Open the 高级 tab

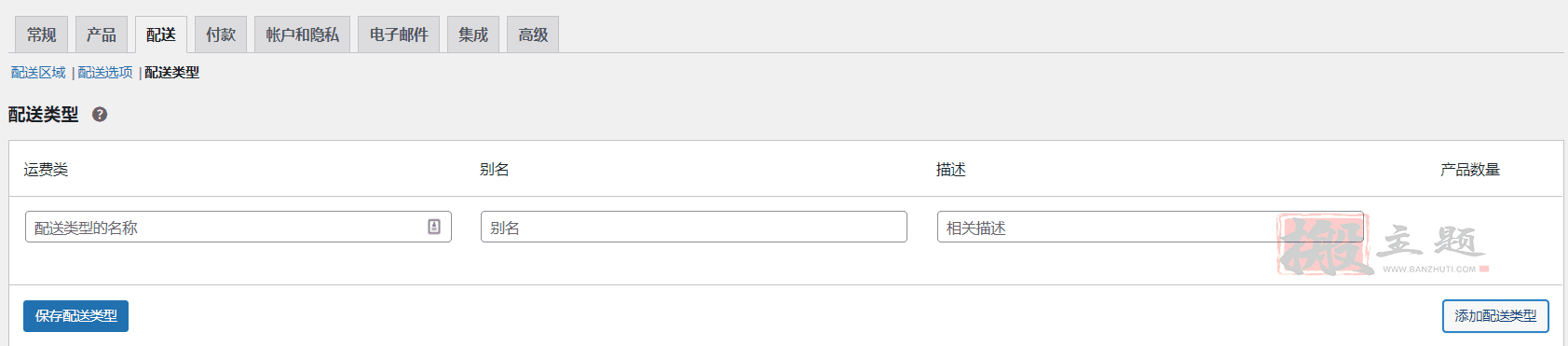[x=533, y=35]
